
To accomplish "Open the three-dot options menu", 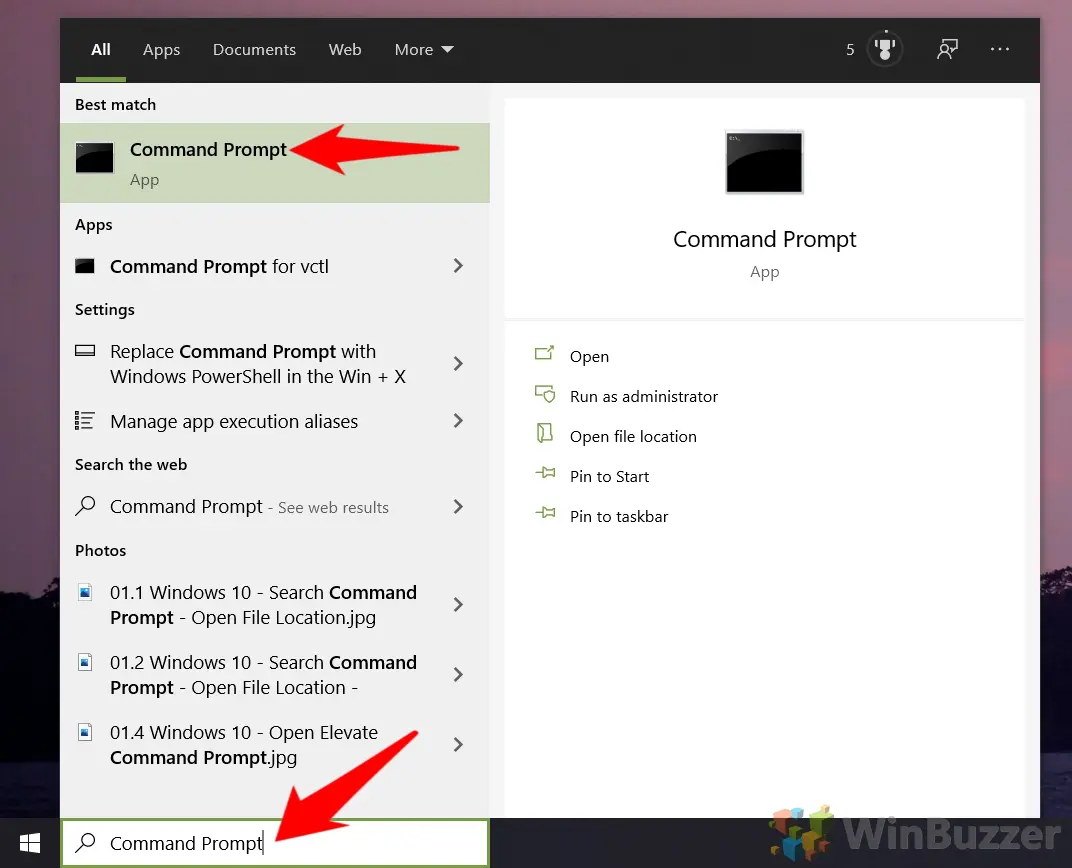I will coord(1000,49).
